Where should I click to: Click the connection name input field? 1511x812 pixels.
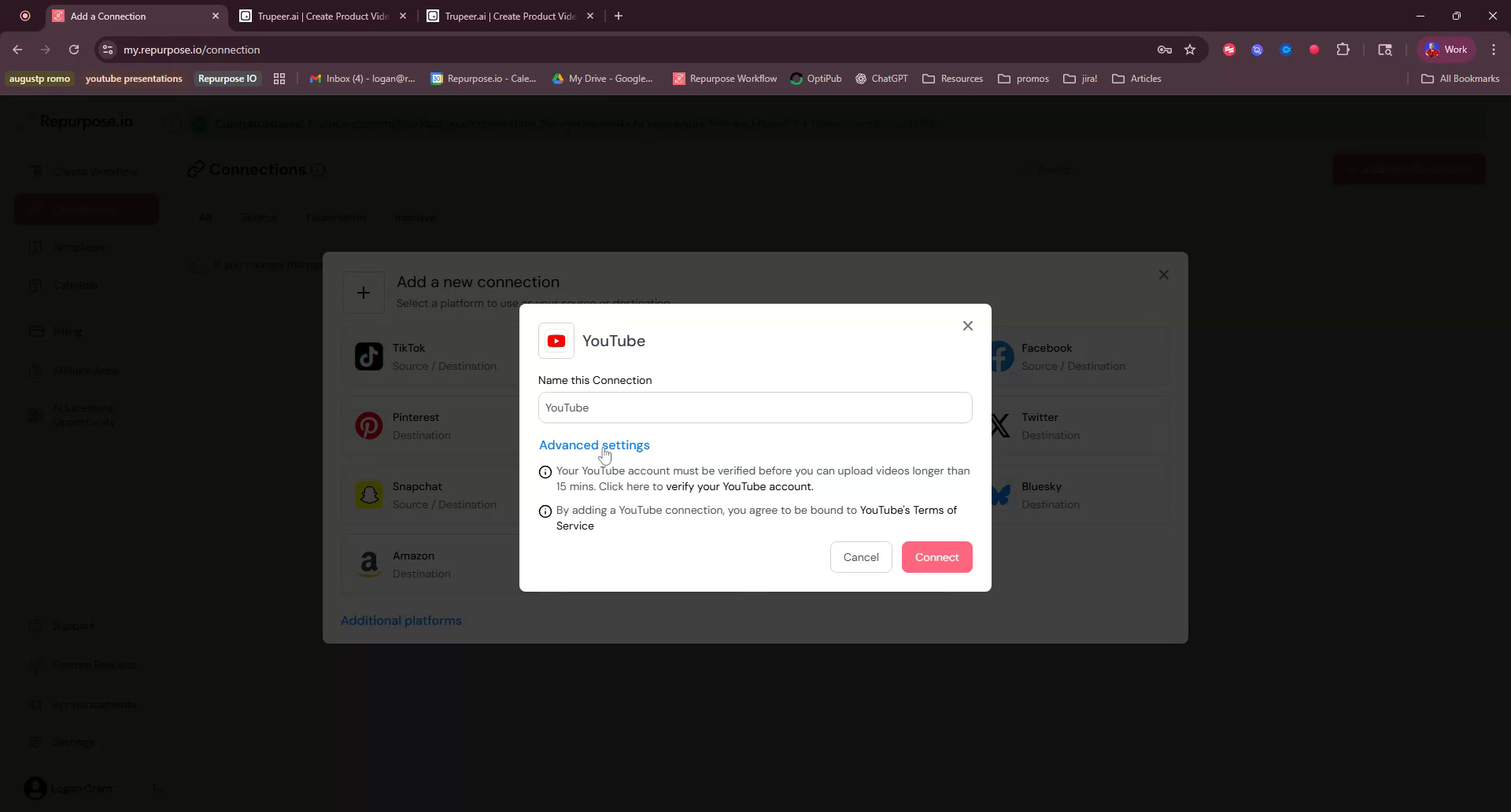(x=755, y=408)
